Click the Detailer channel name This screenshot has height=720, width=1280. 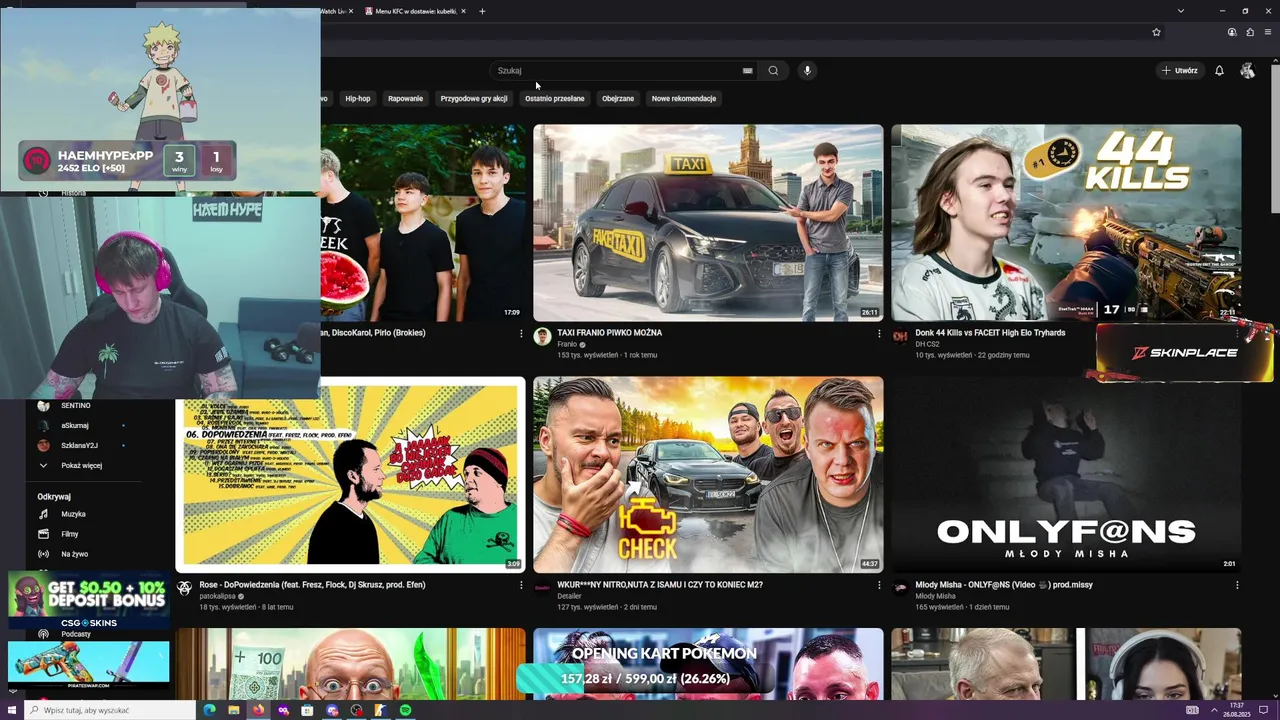tap(569, 596)
